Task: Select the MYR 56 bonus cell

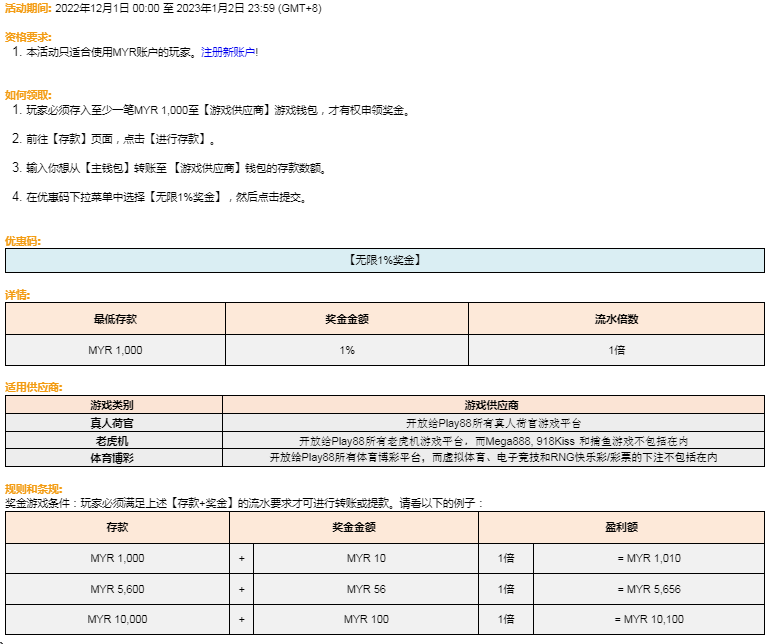Action: coord(366,589)
